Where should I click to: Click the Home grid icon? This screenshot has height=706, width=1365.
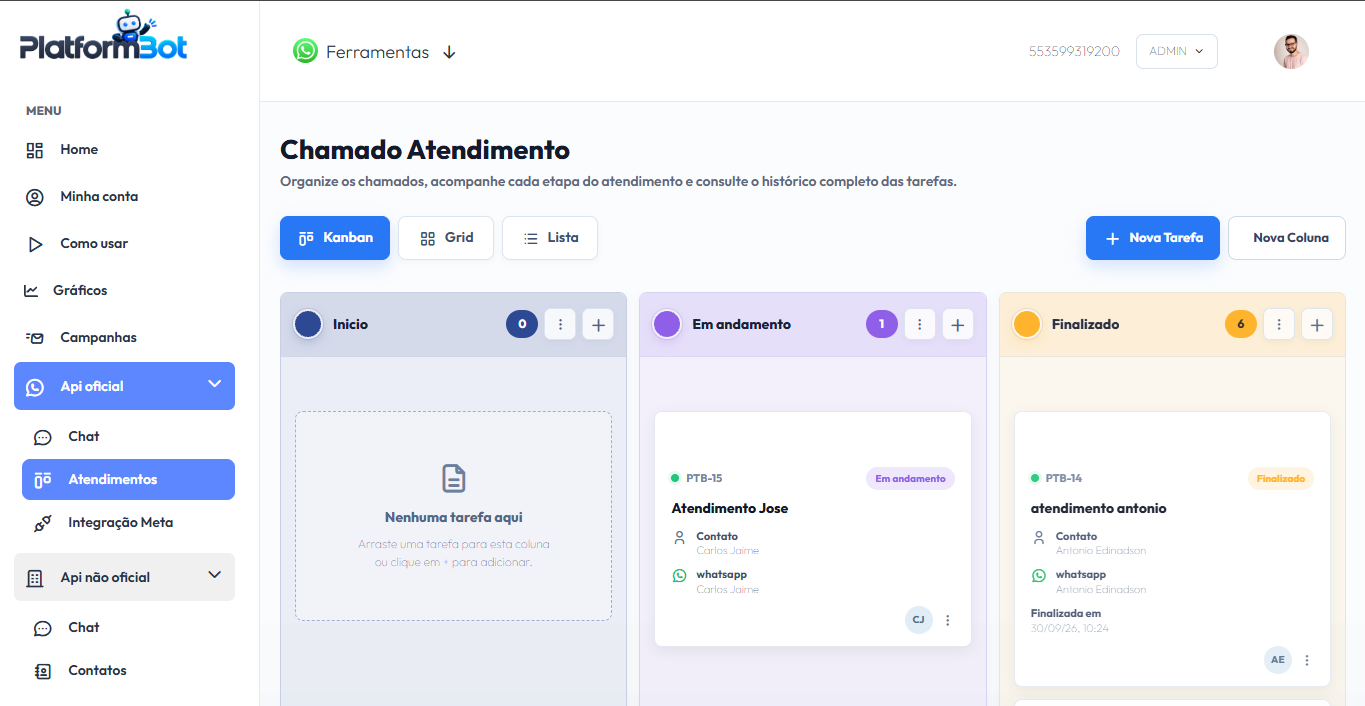[35, 150]
